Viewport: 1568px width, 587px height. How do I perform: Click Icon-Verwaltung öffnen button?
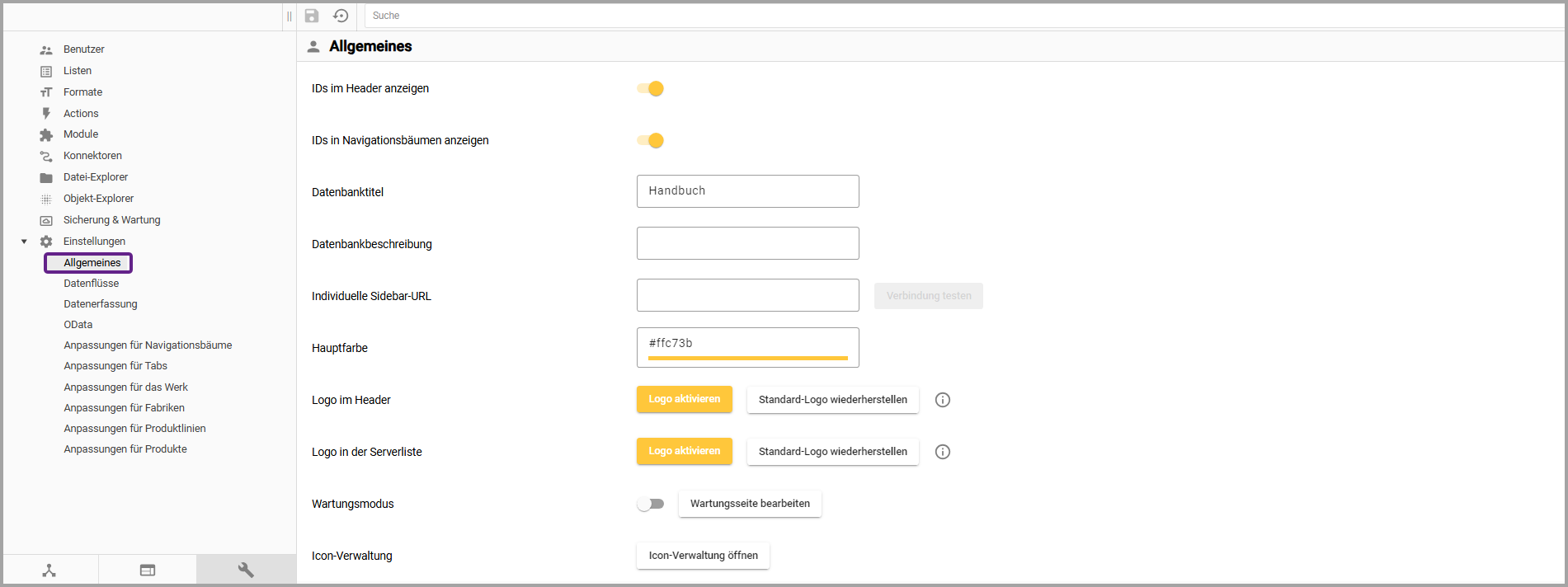(x=703, y=556)
